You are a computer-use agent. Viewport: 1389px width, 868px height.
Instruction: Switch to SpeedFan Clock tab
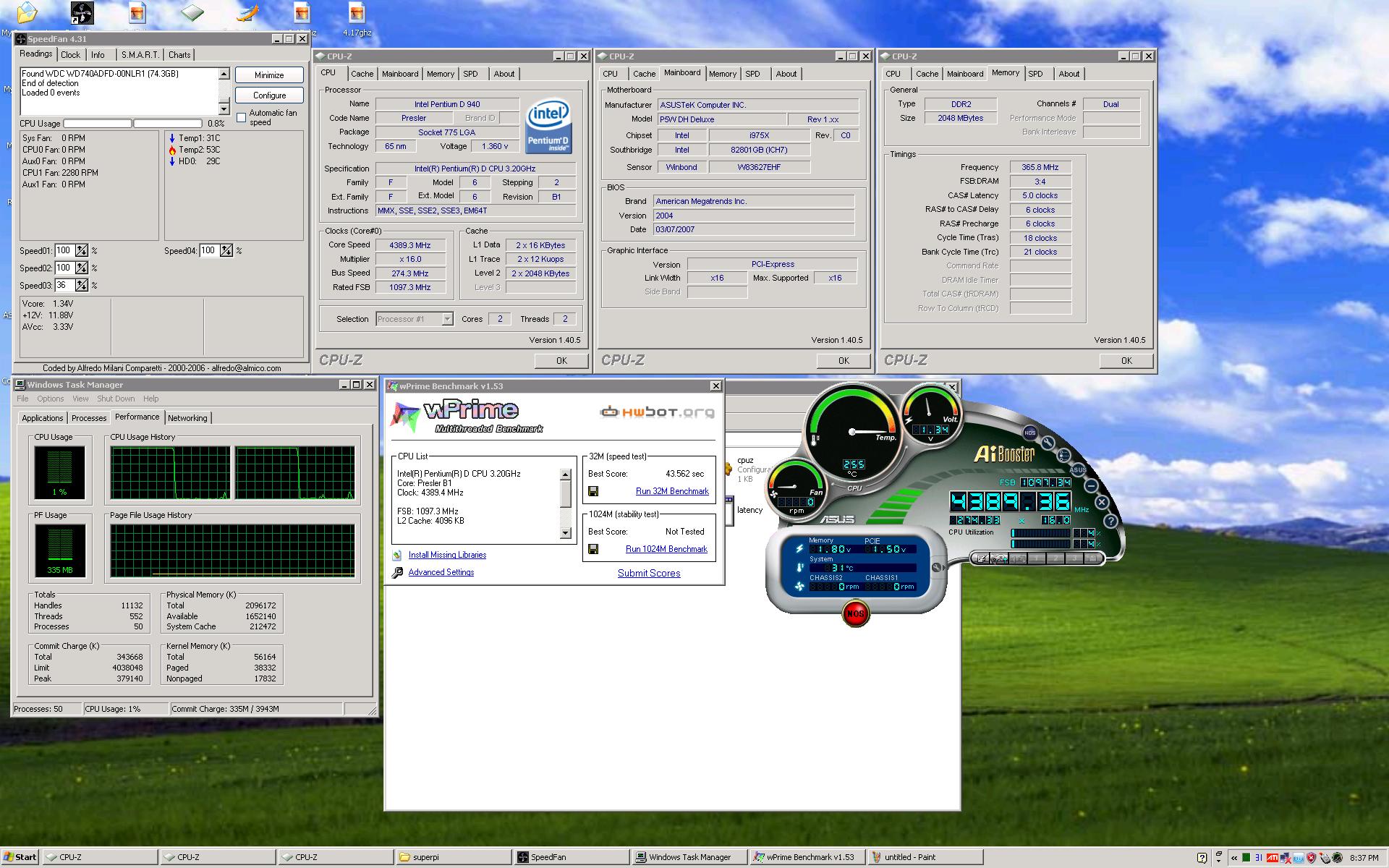click(71, 55)
